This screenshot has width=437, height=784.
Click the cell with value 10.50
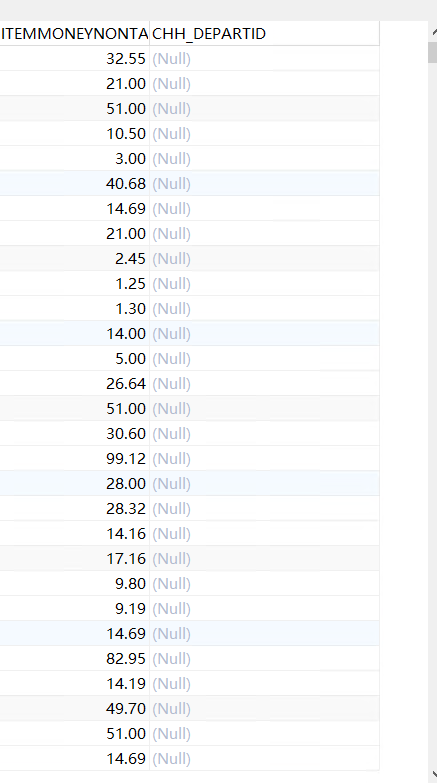click(x=74, y=134)
